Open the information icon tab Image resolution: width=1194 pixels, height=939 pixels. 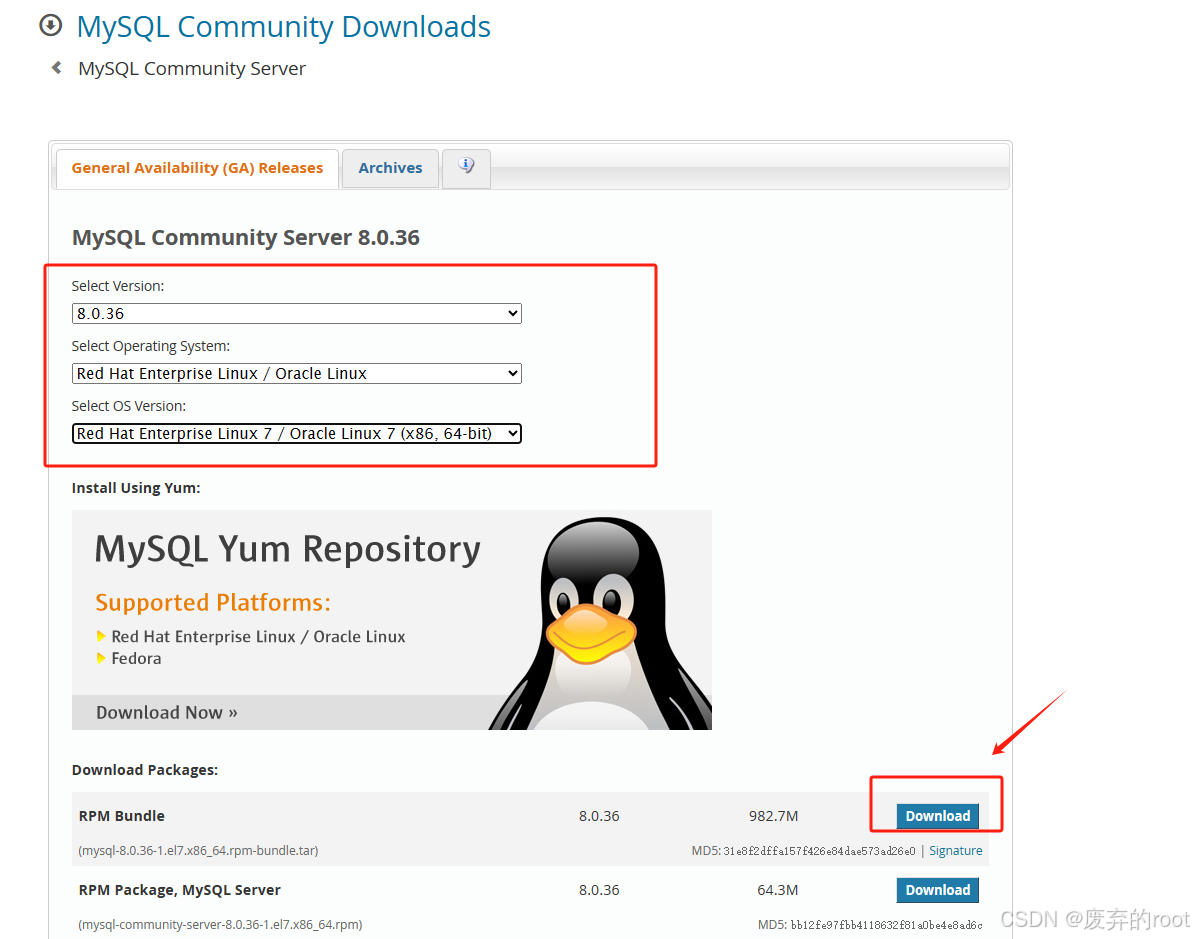point(466,167)
